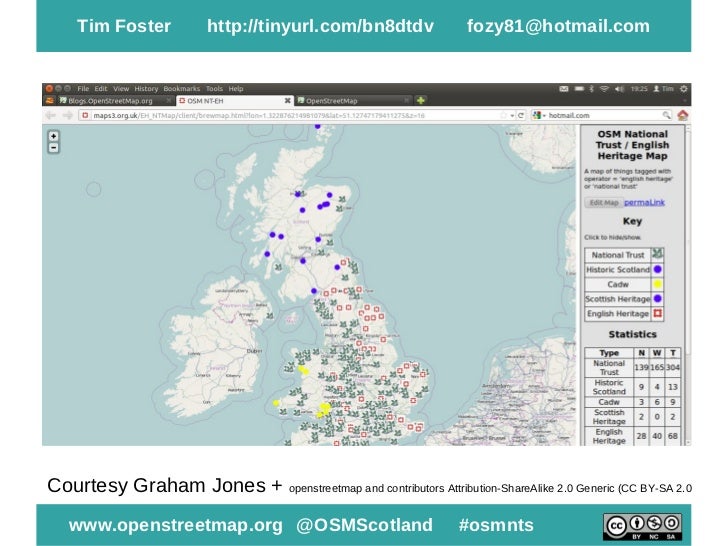This screenshot has height=546, width=728.
Task: Click the 'http://tinyurl.com/bn8dtdv' slide text
Action: (320, 26)
